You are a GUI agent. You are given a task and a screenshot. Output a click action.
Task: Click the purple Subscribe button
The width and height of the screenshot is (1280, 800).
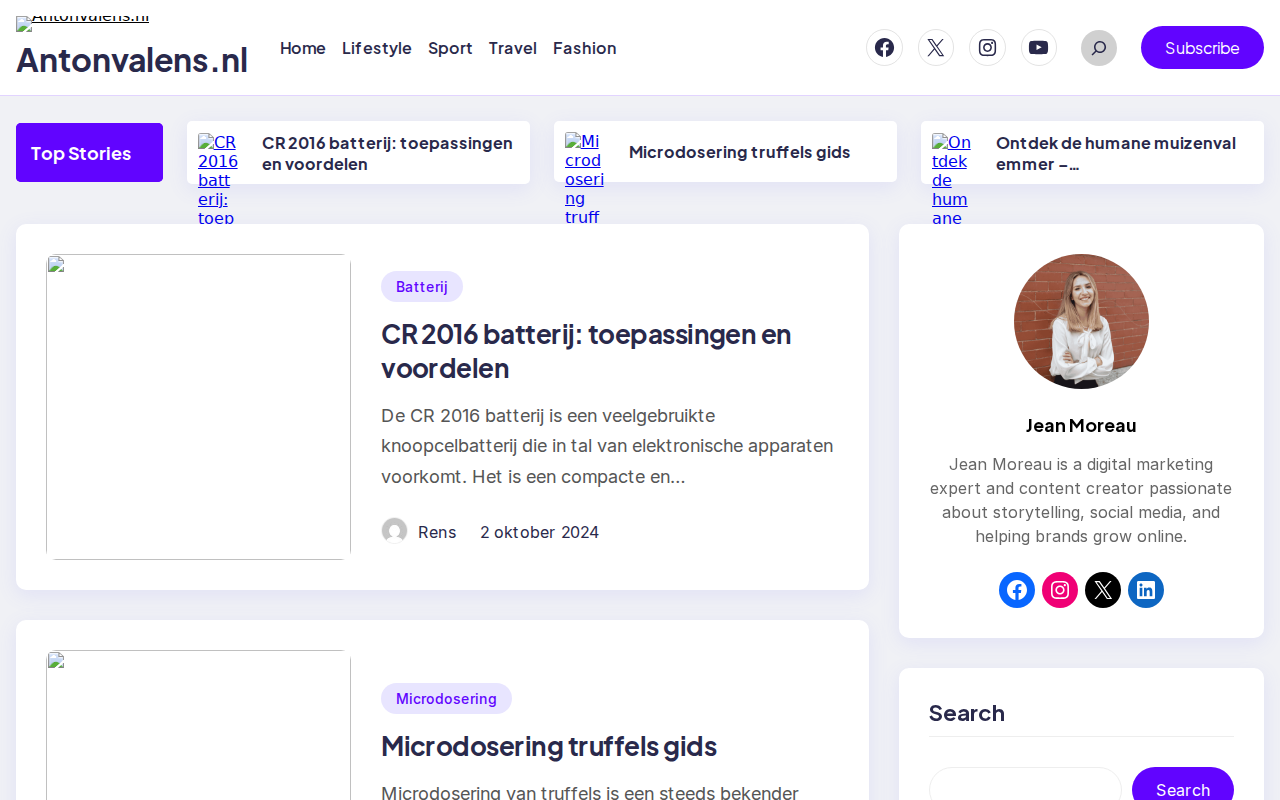pyautogui.click(x=1202, y=48)
